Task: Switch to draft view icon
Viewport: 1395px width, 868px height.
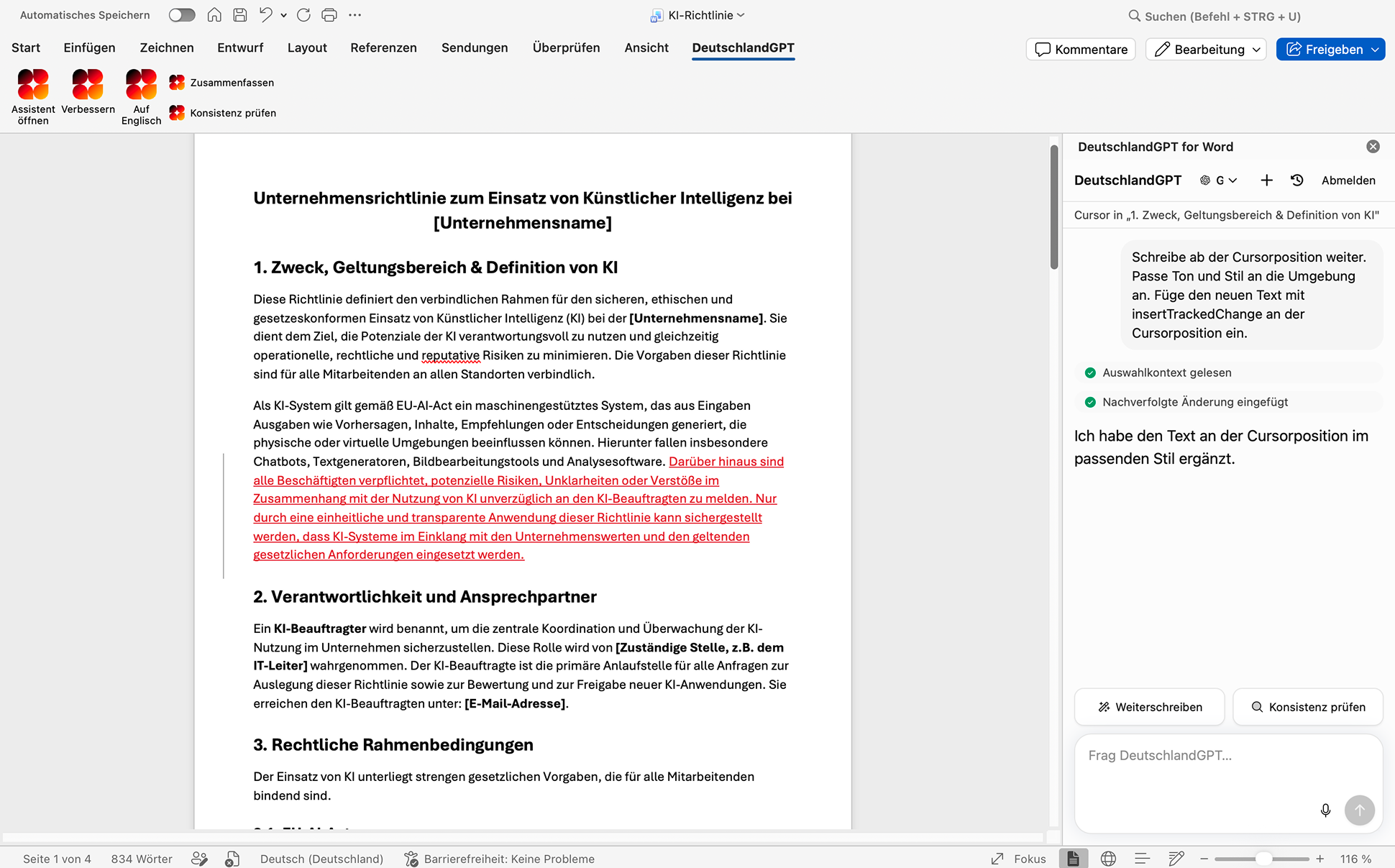Action: [x=1176, y=859]
